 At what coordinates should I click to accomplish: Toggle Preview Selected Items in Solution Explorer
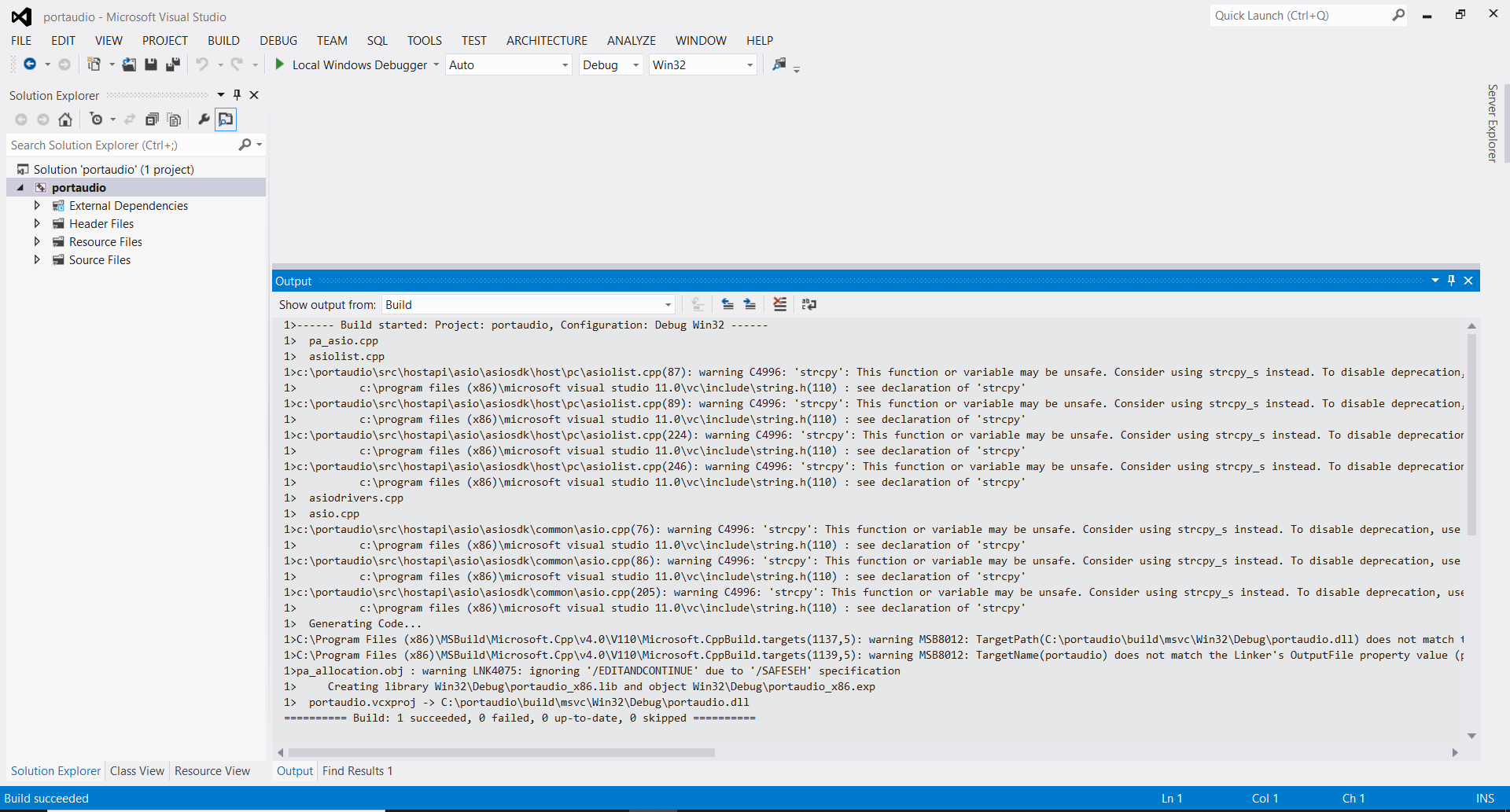coord(226,119)
